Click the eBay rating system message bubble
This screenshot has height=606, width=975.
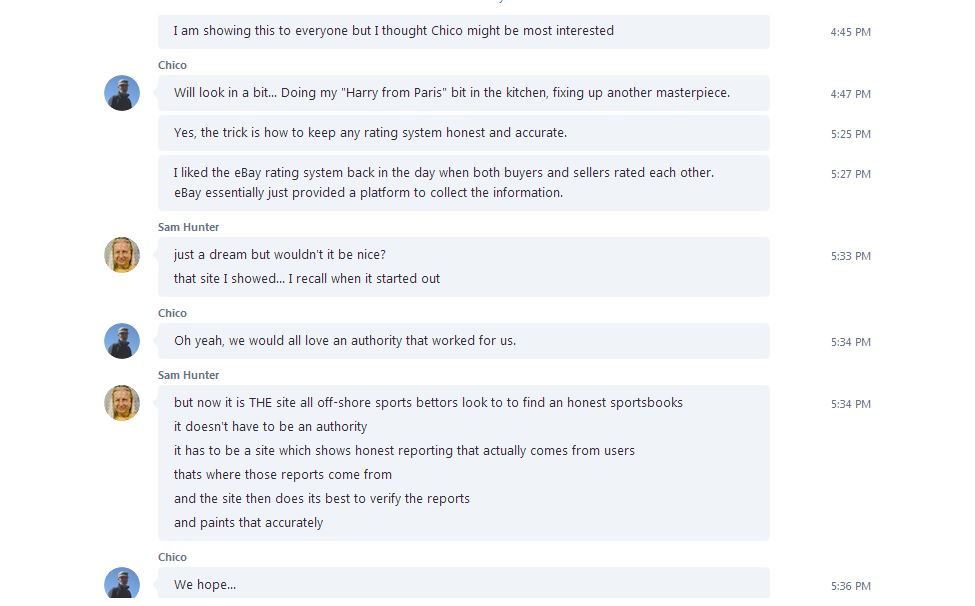point(443,182)
